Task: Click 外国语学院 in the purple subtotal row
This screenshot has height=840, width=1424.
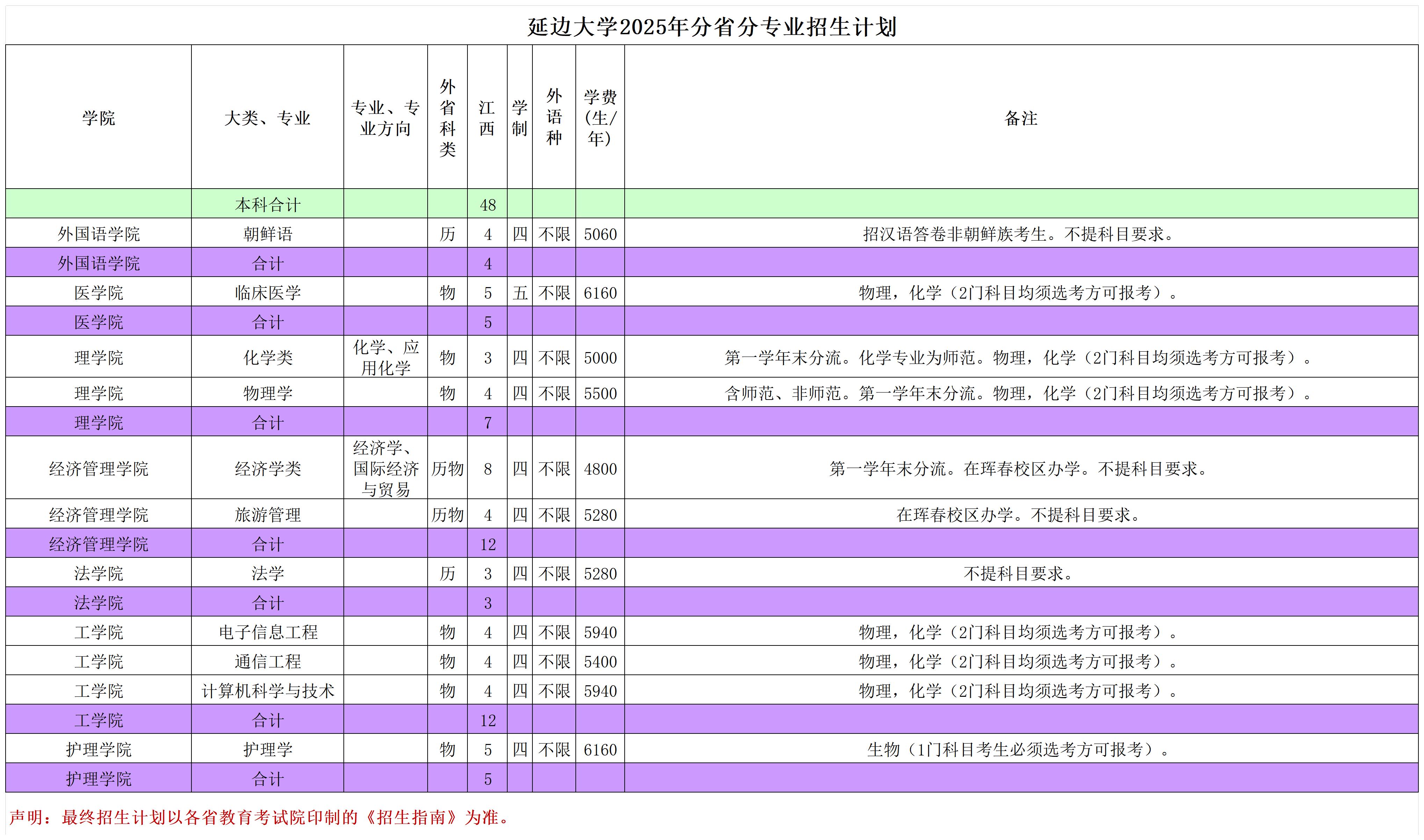Action: [x=99, y=263]
